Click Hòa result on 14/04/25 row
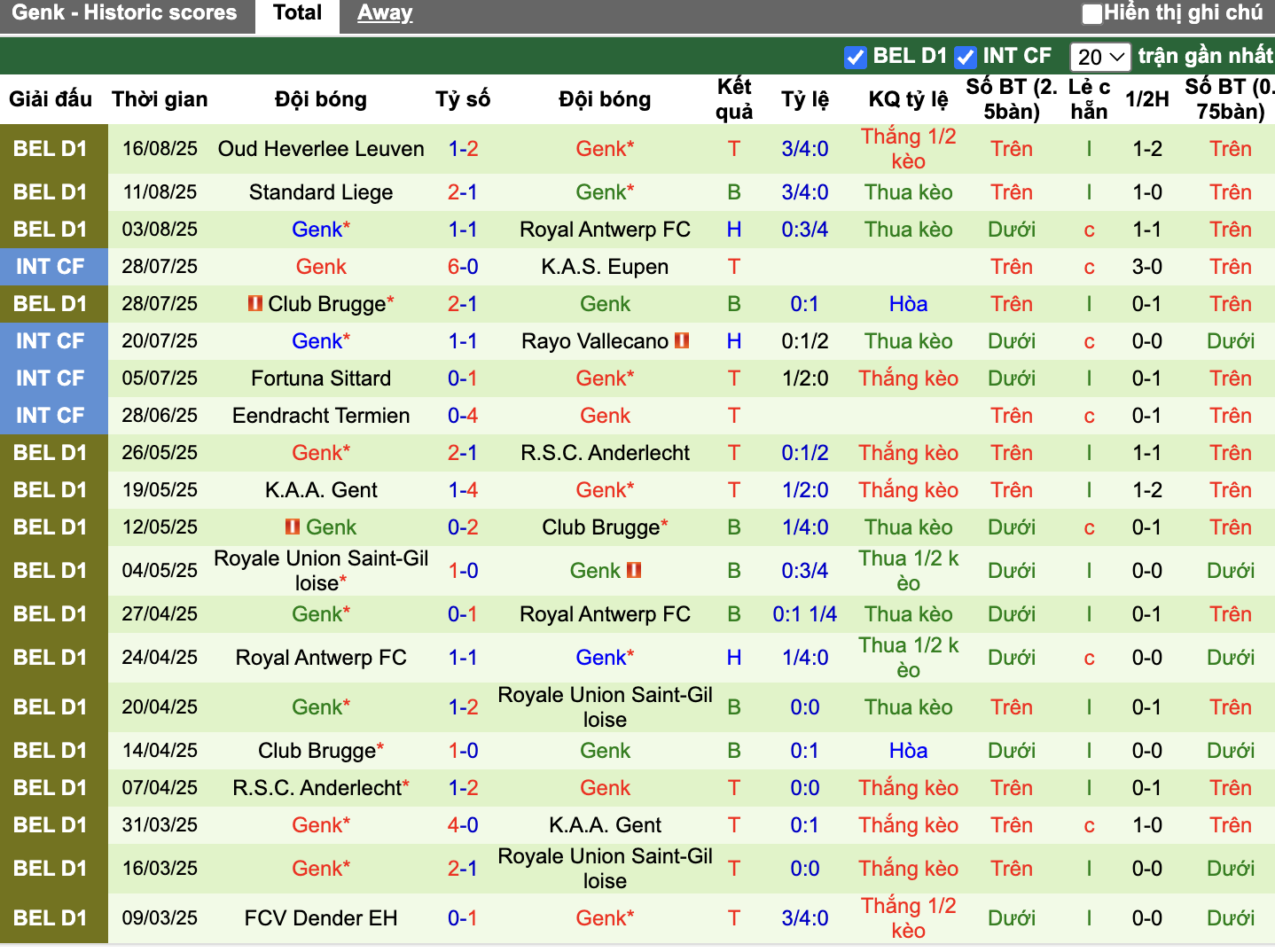This screenshot has width=1275, height=952. [909, 751]
